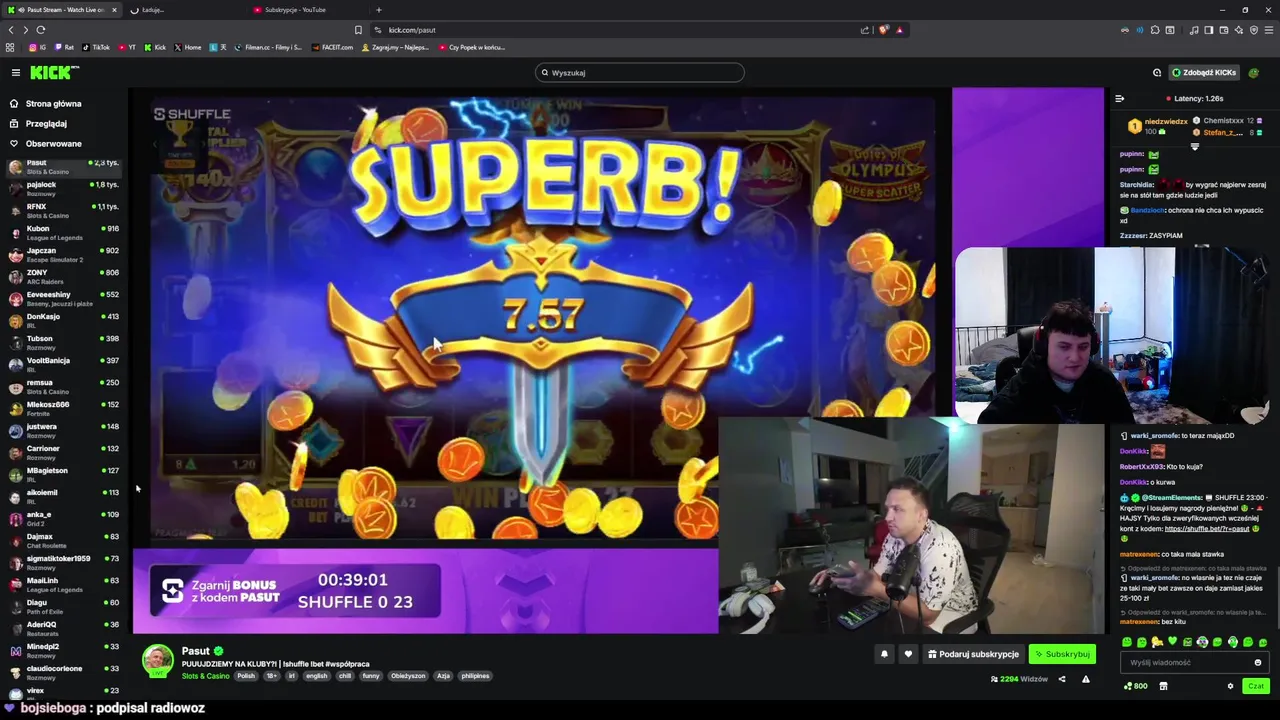Click notification bell for Pasut channel
The height and width of the screenshot is (720, 1280).
pos(884,654)
